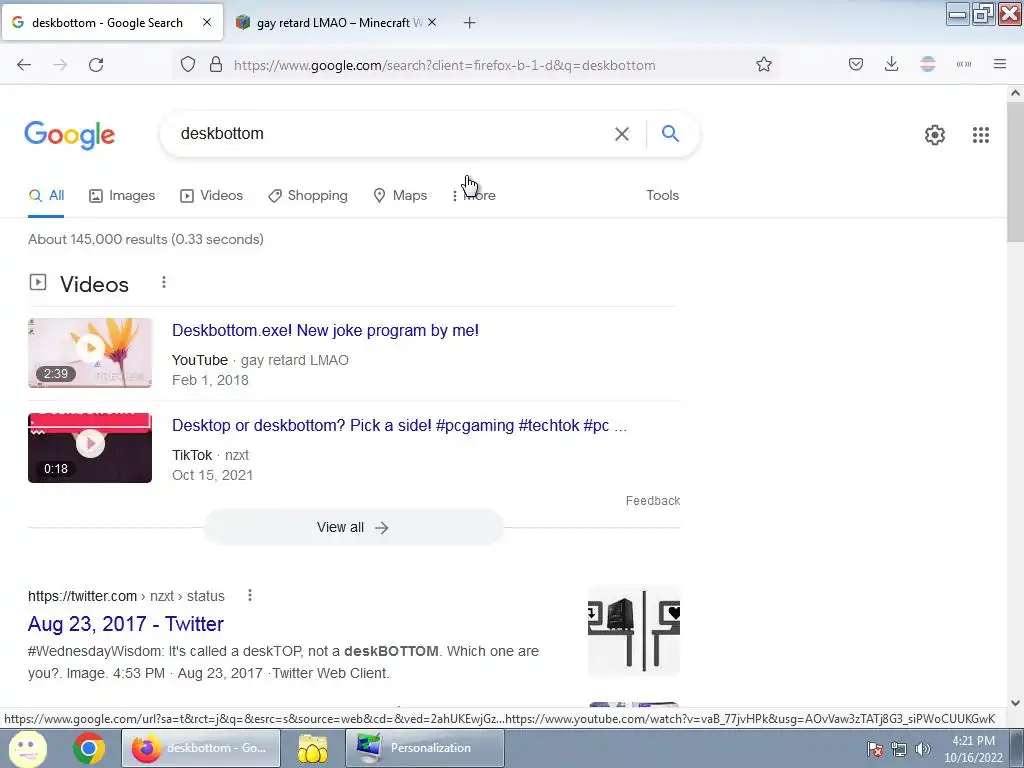
Task: Switch to the Maps tab
Action: click(400, 195)
